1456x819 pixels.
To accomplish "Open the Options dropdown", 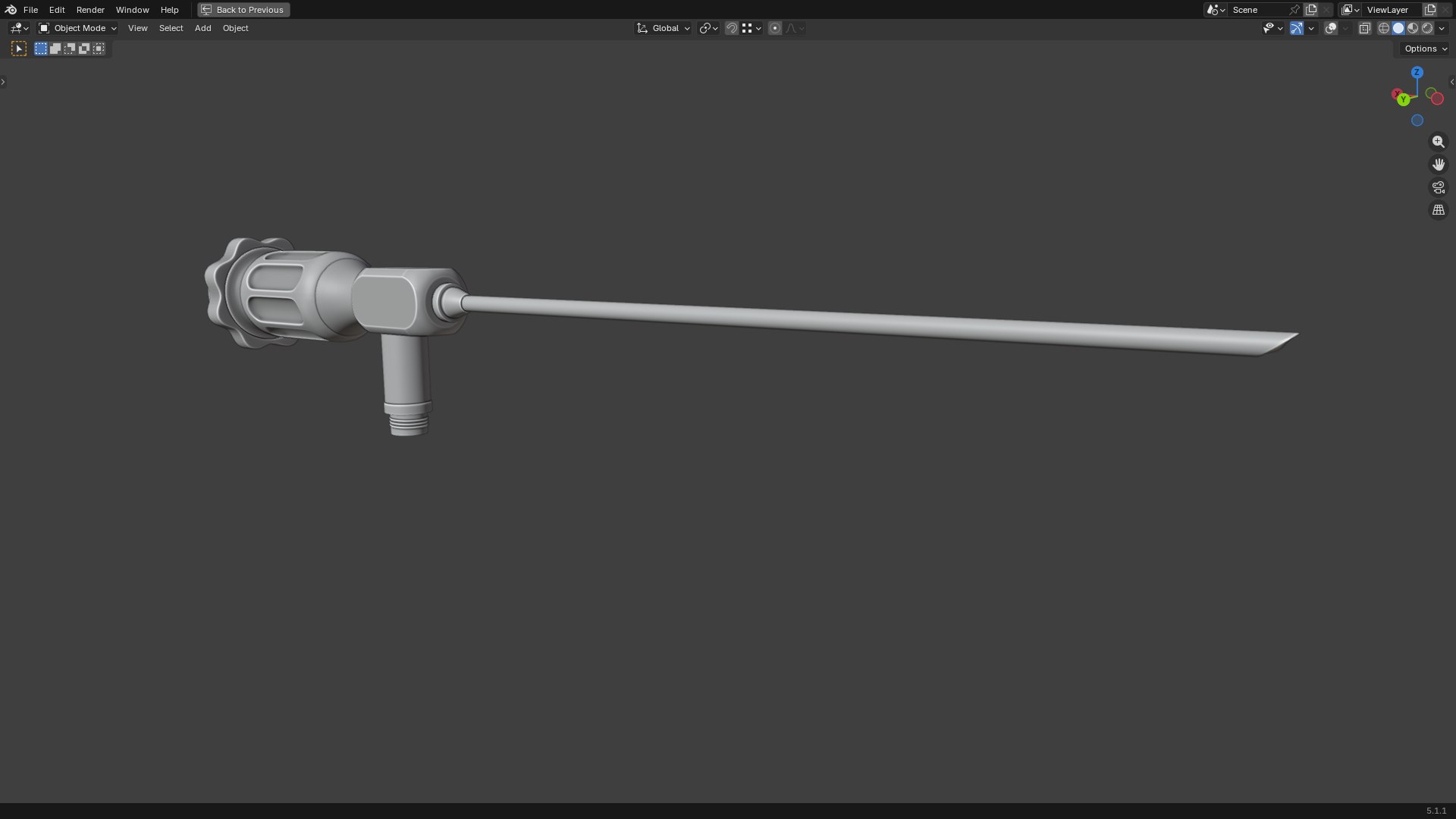I will coord(1425,49).
